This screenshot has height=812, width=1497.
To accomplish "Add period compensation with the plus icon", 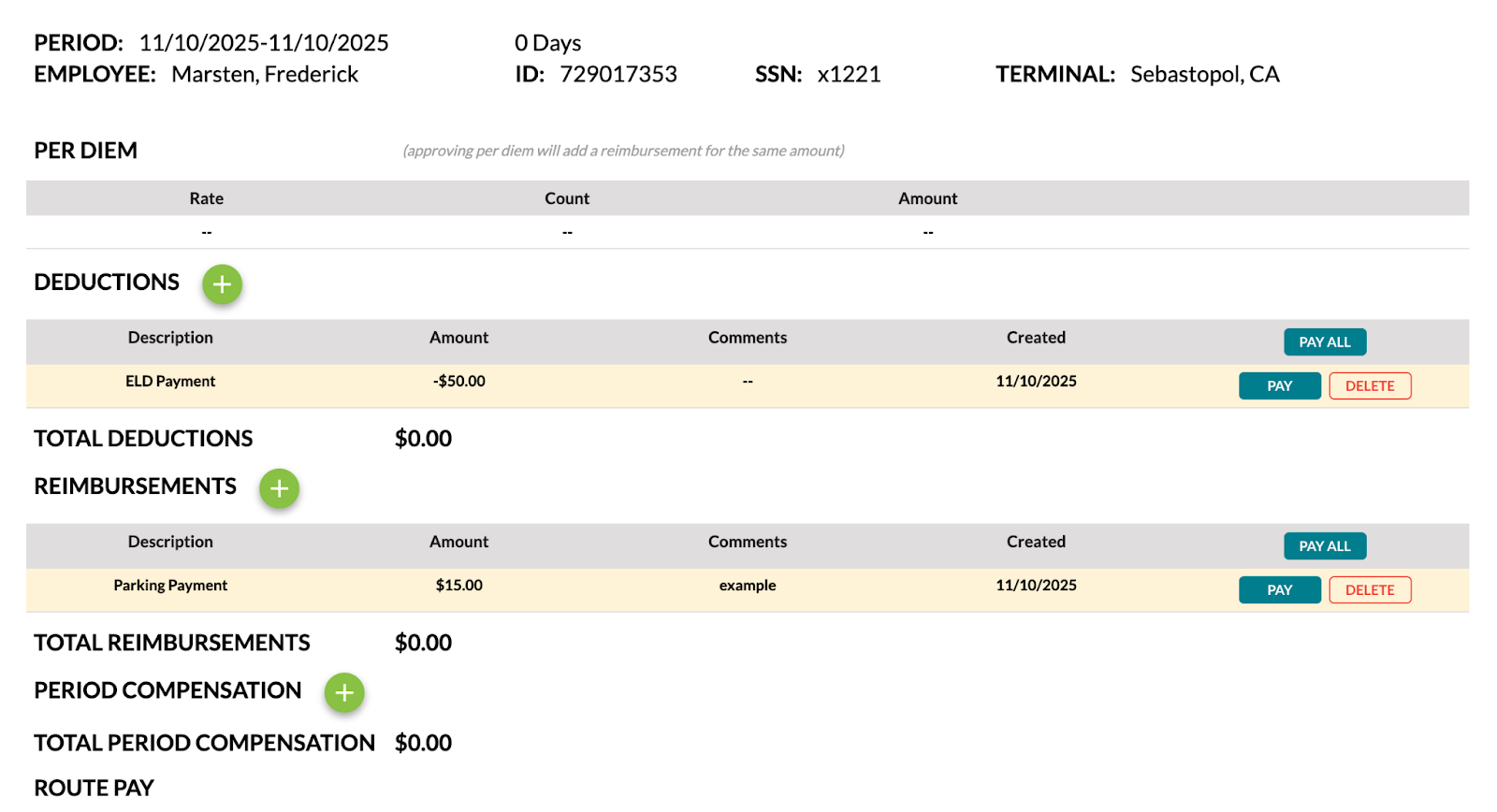I will 344,692.
